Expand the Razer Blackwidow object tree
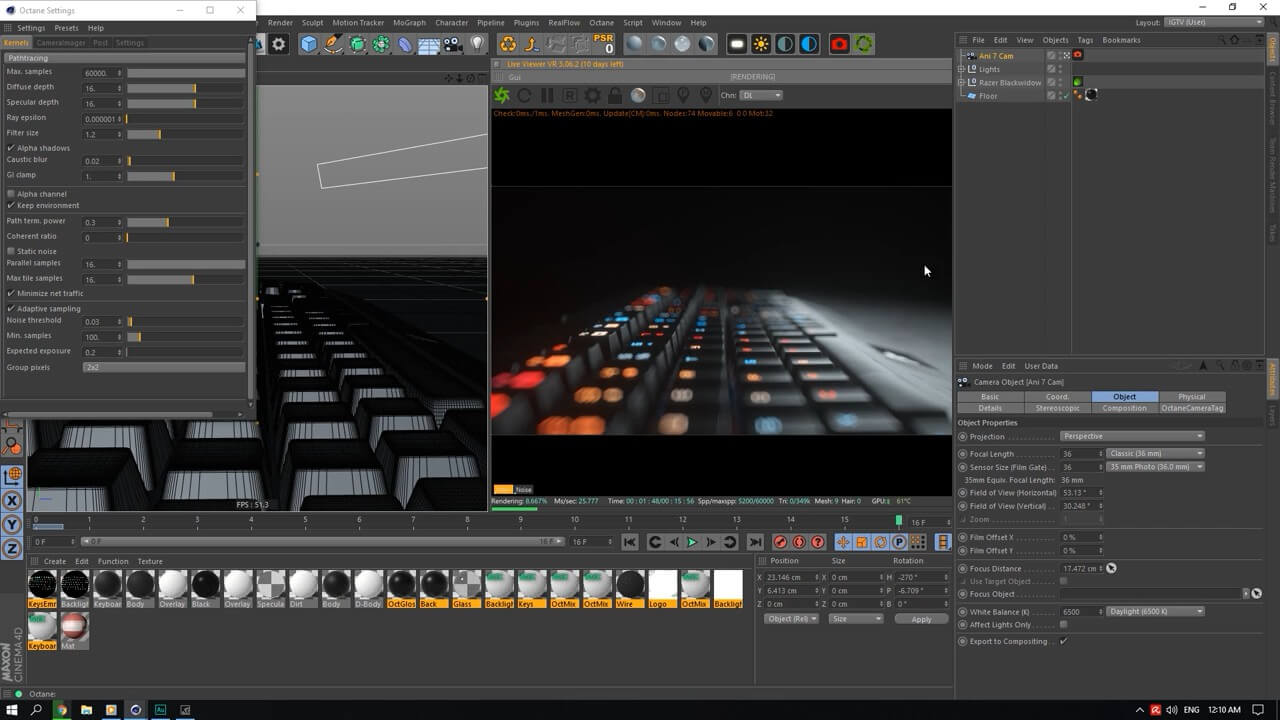The height and width of the screenshot is (720, 1280). (961, 83)
